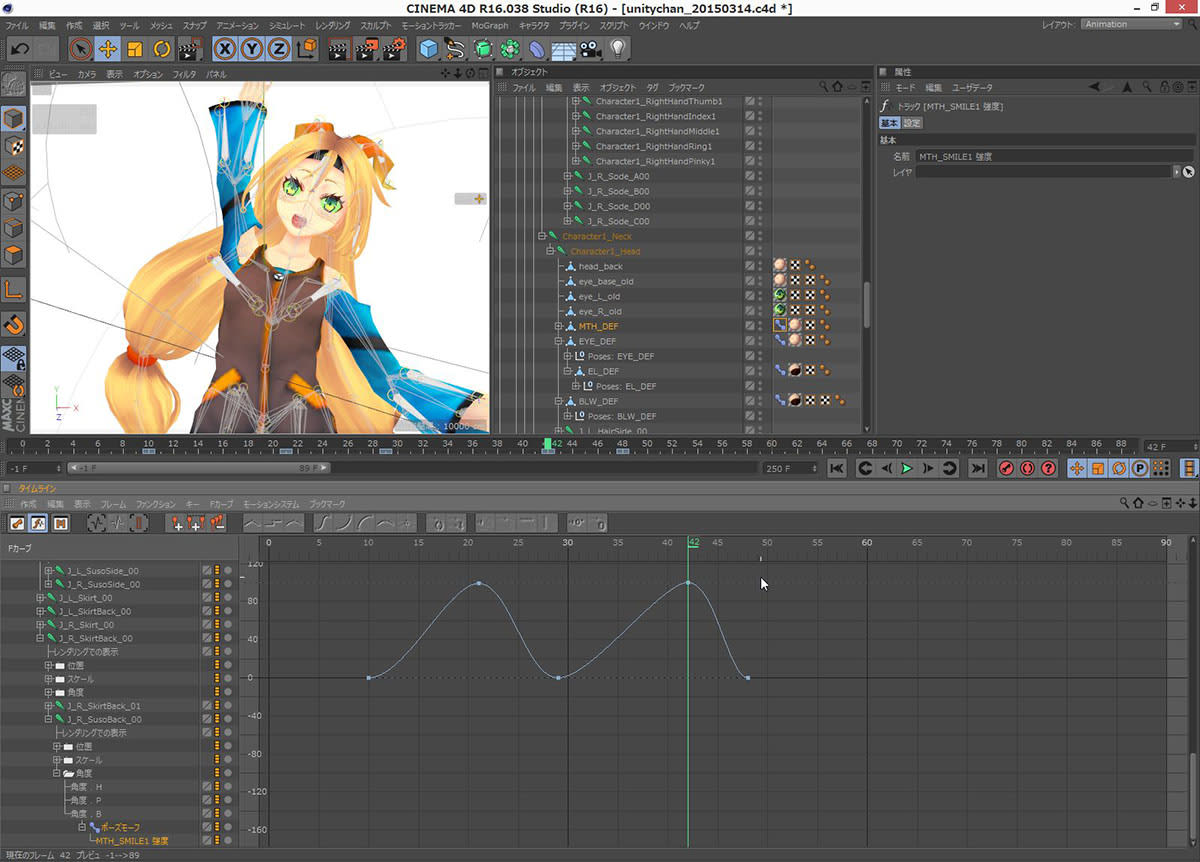Open the アニメーション menu

point(237,24)
